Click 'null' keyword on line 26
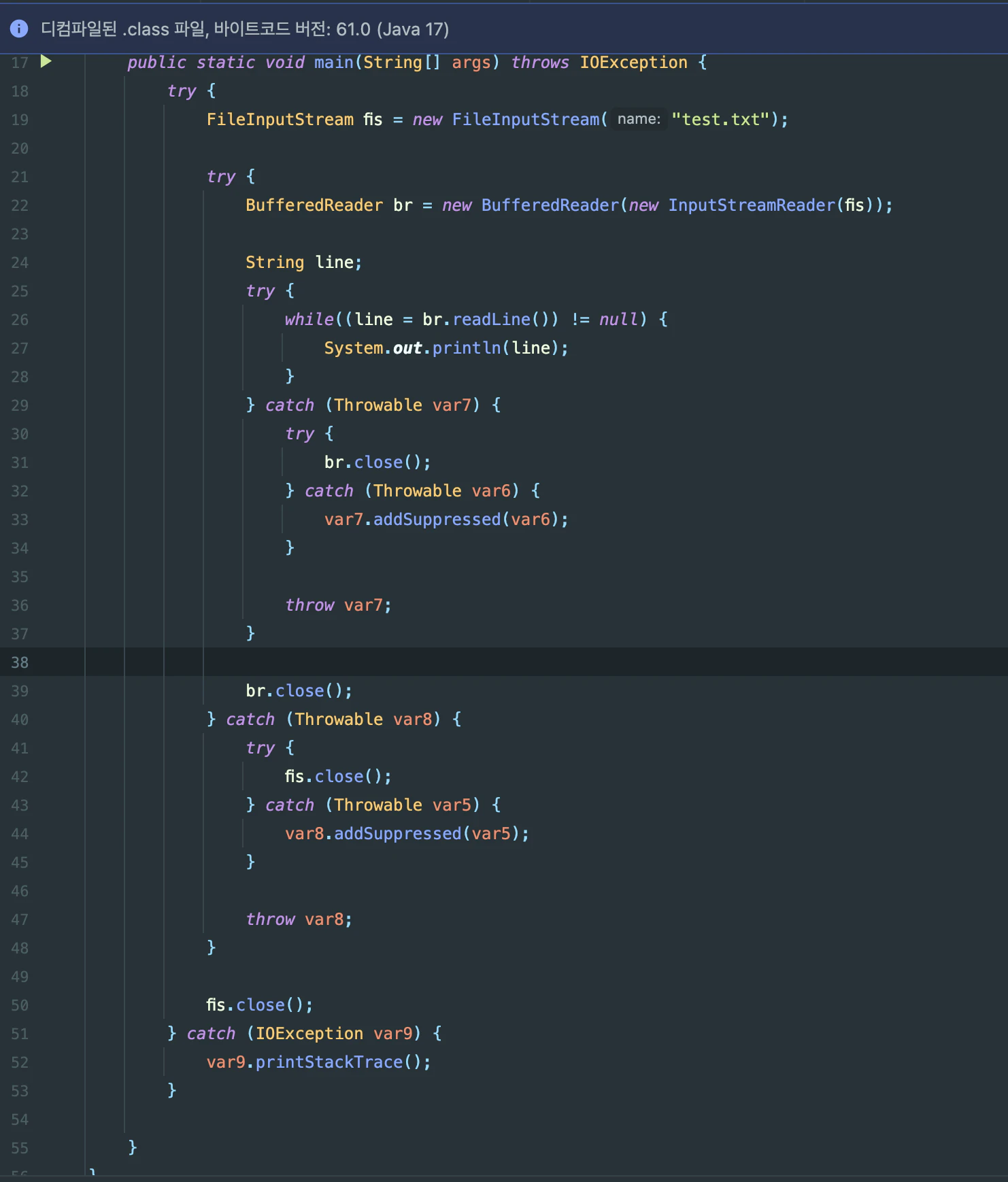Image resolution: width=1008 pixels, height=1182 pixels. click(x=618, y=320)
